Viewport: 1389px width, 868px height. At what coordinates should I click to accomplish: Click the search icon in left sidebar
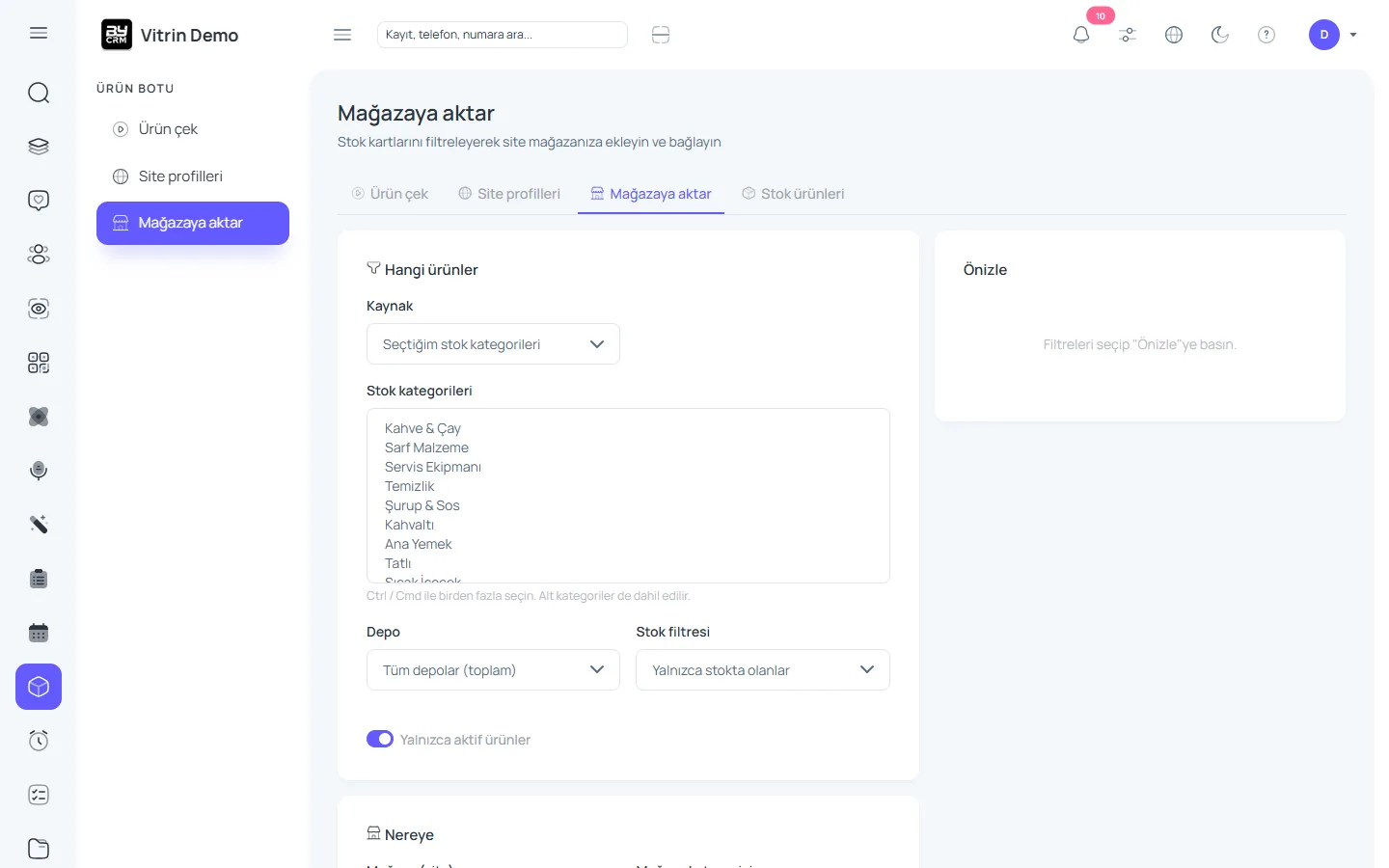tap(39, 93)
